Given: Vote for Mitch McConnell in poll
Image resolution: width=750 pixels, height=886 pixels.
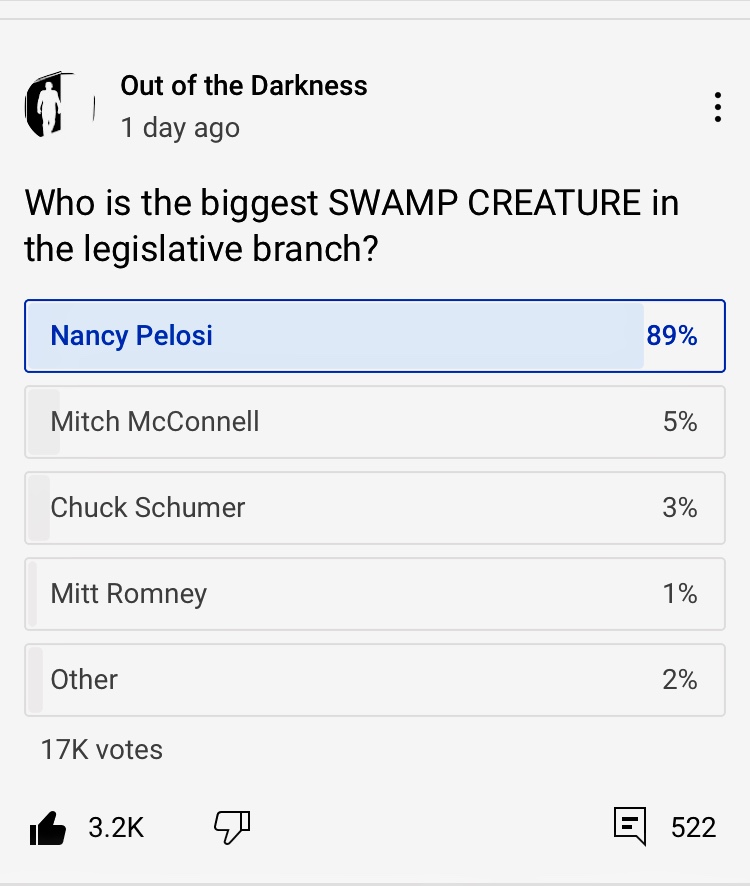Looking at the screenshot, I should 374,422.
